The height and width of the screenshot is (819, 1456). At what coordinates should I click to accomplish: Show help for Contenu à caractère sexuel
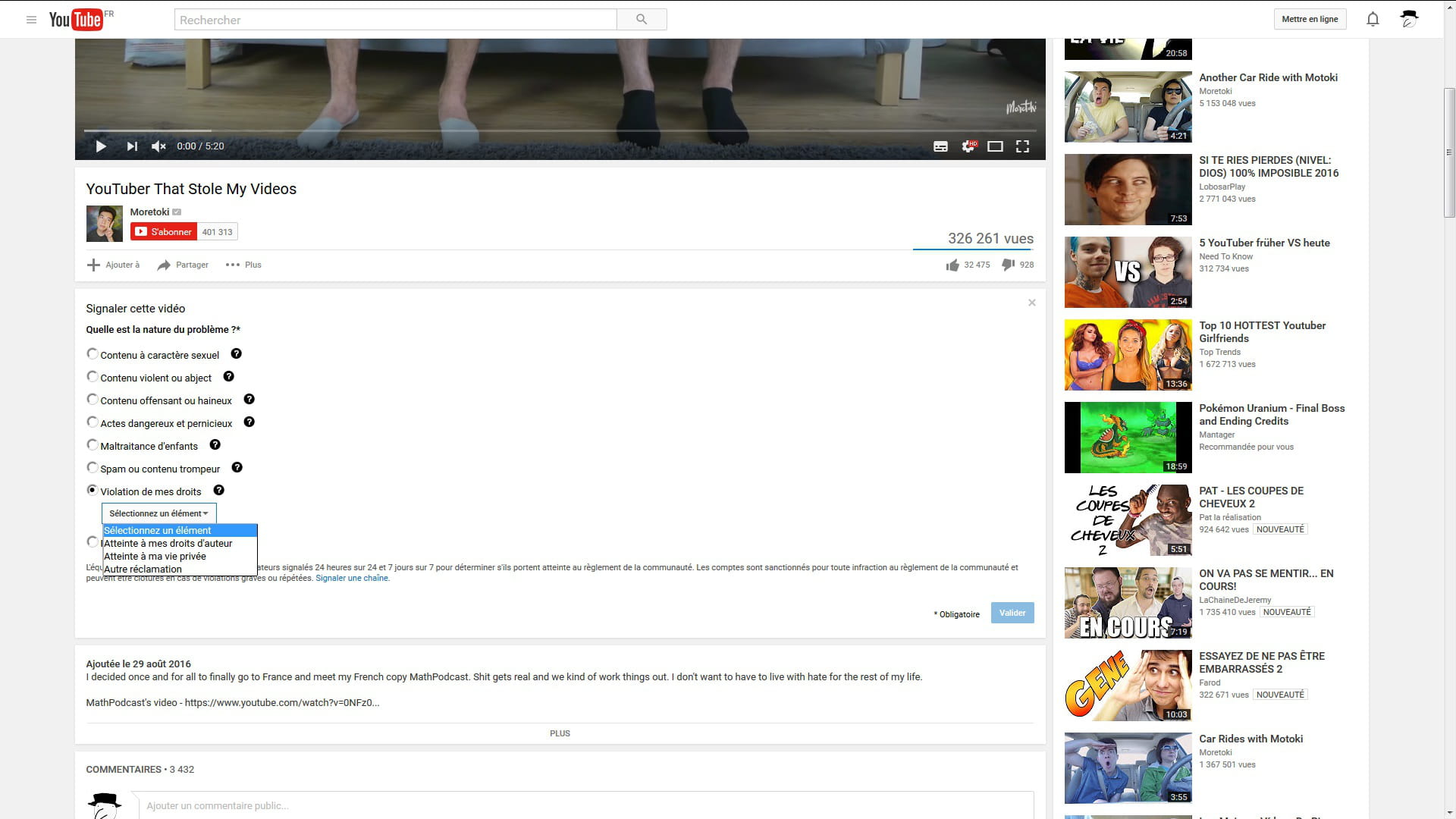(x=236, y=354)
